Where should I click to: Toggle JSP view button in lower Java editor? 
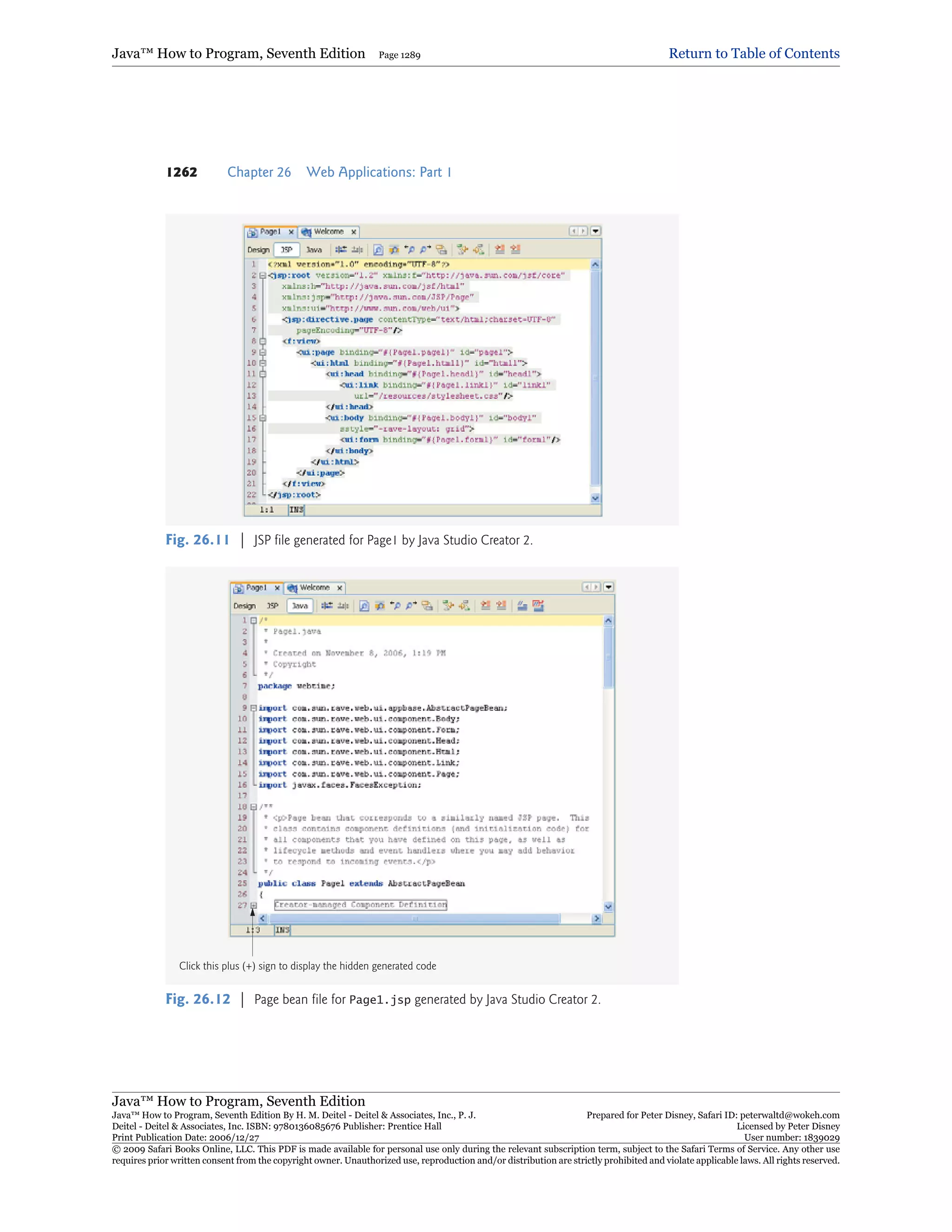272,606
